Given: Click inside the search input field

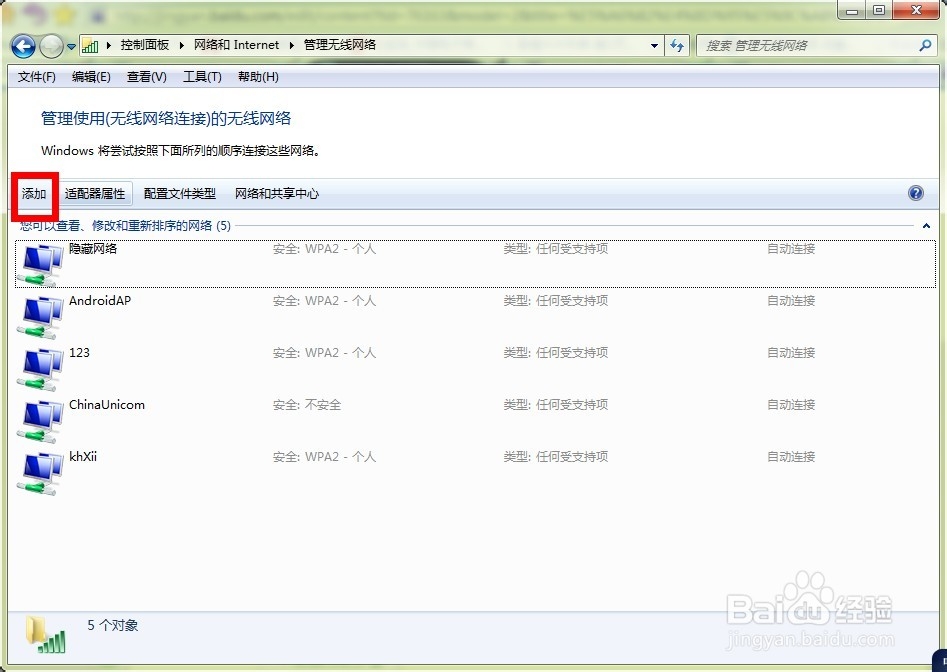Looking at the screenshot, I should point(810,45).
